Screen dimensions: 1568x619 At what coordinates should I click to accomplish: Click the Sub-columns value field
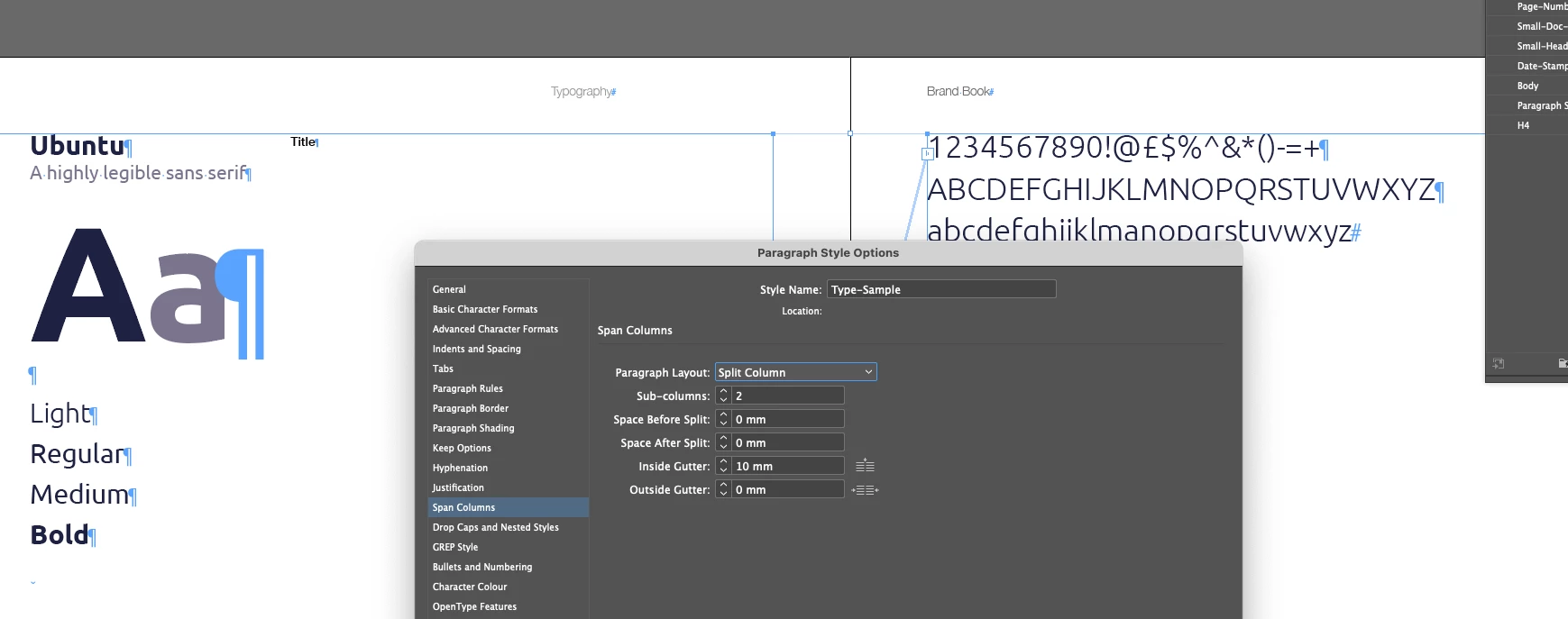788,396
